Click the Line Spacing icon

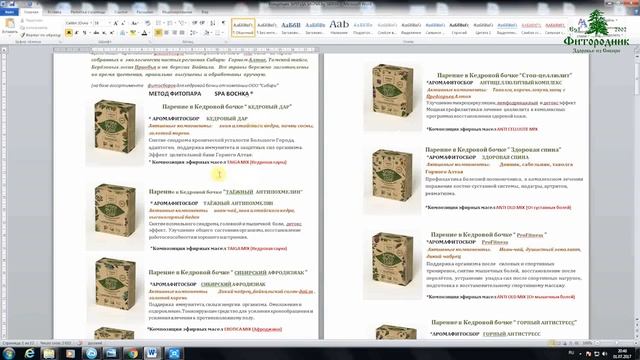[193, 33]
